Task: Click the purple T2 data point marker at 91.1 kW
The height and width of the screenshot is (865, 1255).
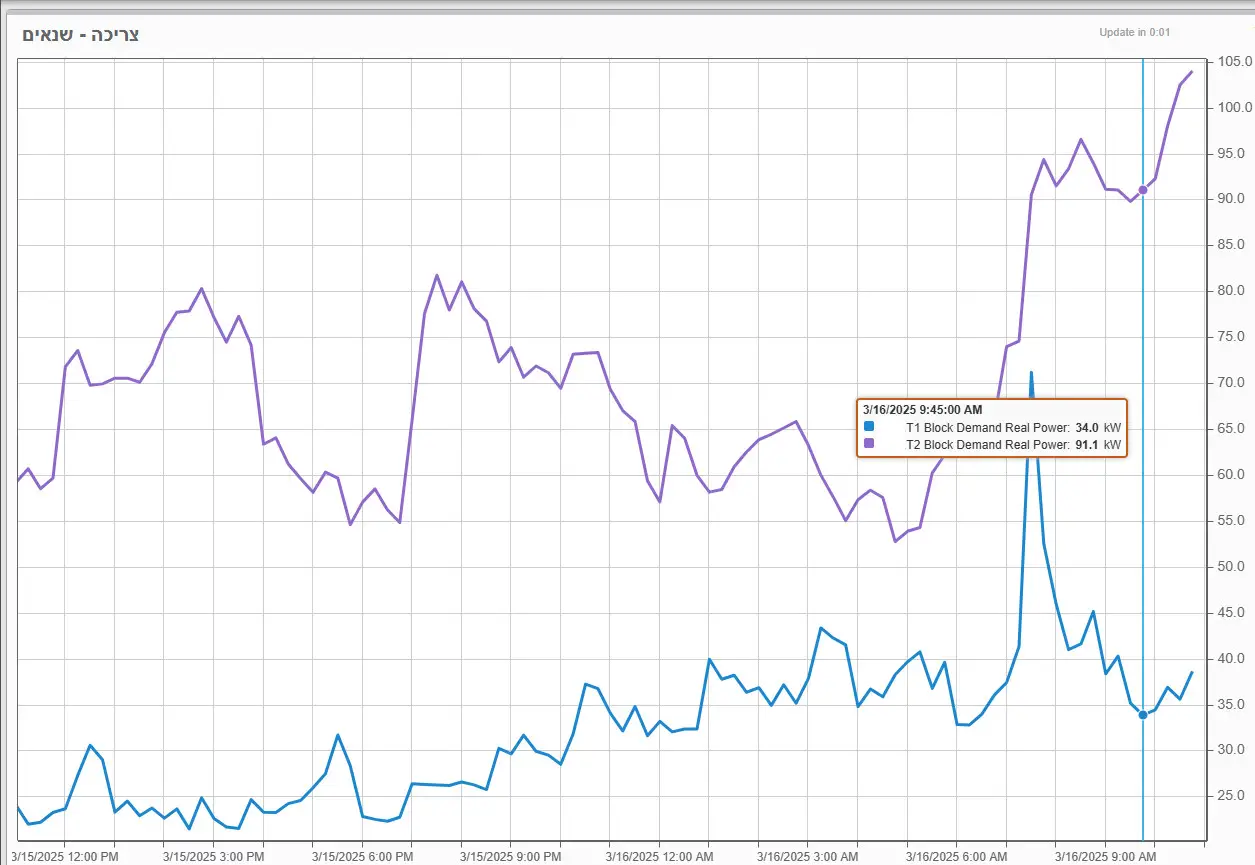Action: (1143, 190)
